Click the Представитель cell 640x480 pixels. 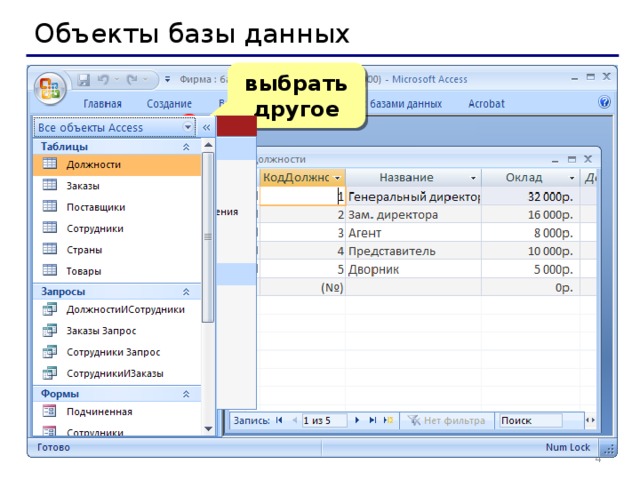click(413, 251)
